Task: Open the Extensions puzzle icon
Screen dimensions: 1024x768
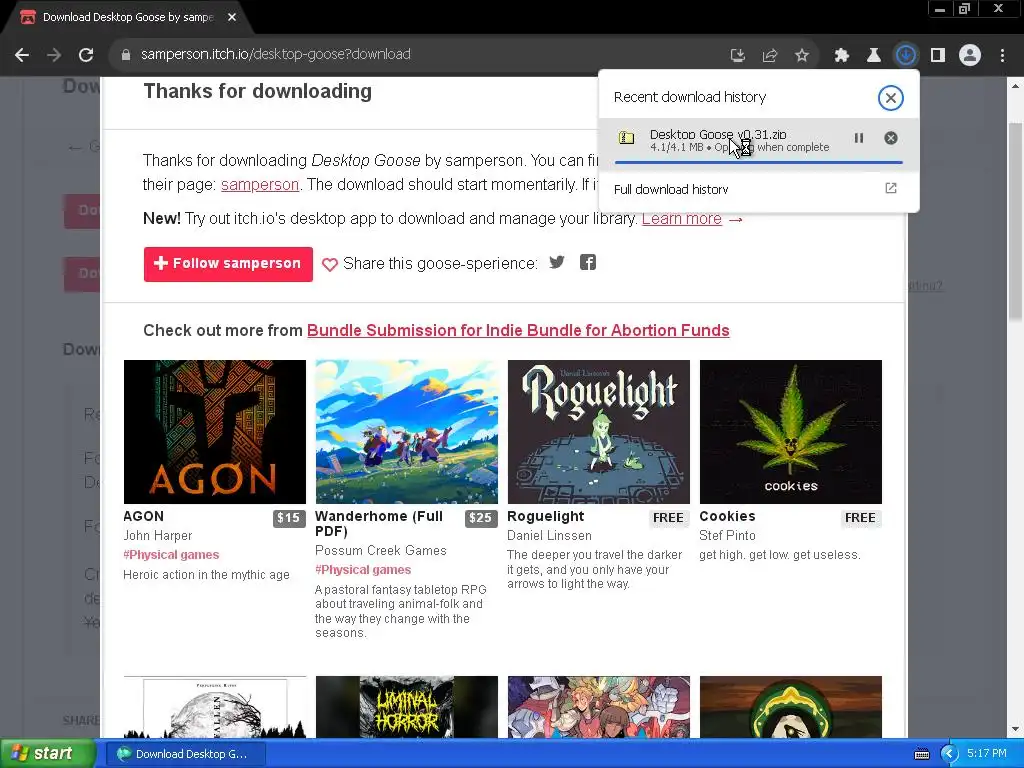Action: [x=842, y=56]
